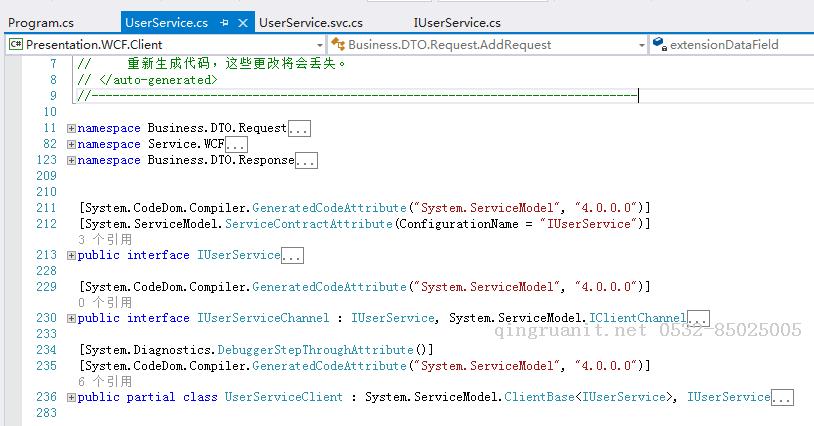Image resolution: width=814 pixels, height=426 pixels.
Task: Open the UserService.svc.cs tab
Action: (310, 22)
